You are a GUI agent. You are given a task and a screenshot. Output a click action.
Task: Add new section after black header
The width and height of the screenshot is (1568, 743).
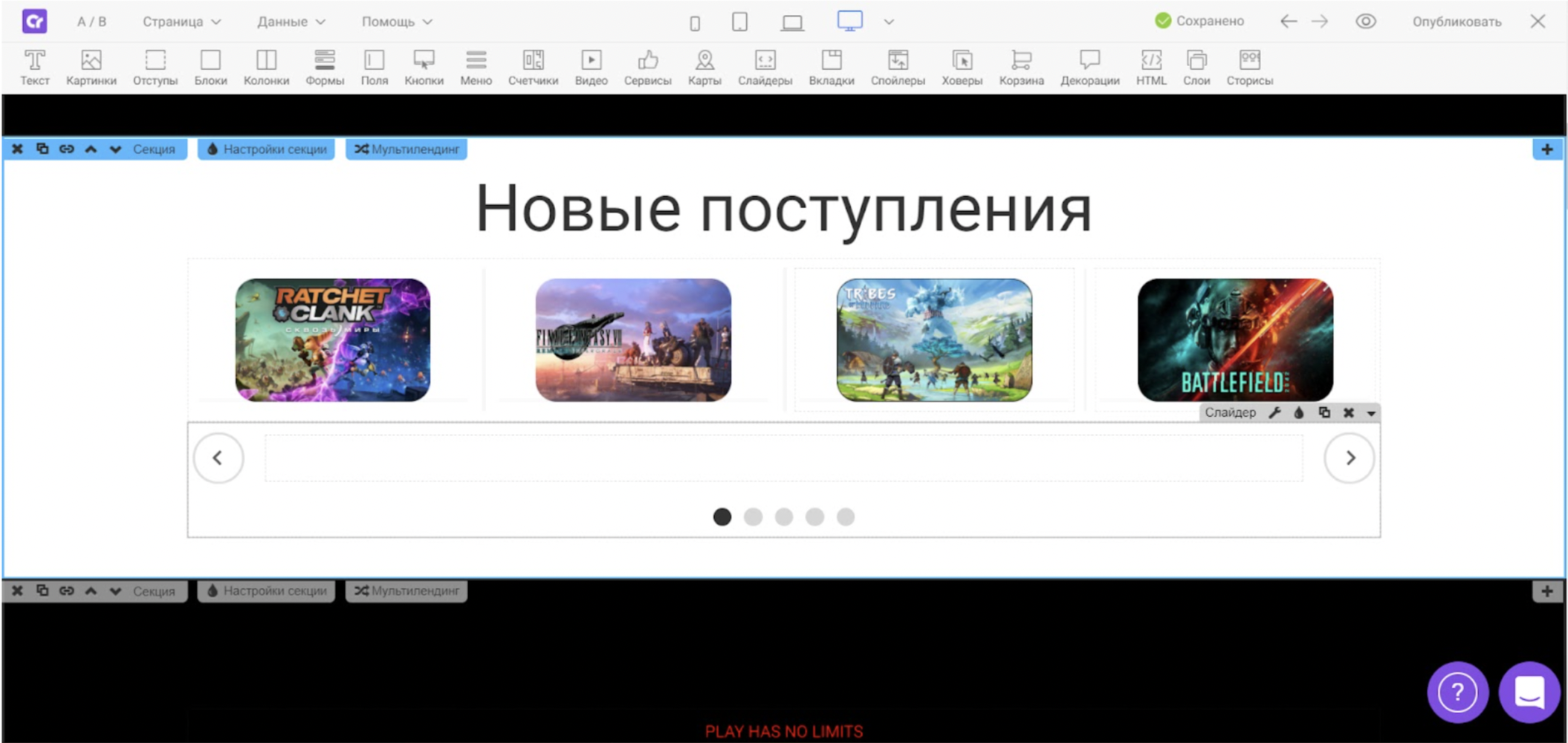tap(1547, 149)
